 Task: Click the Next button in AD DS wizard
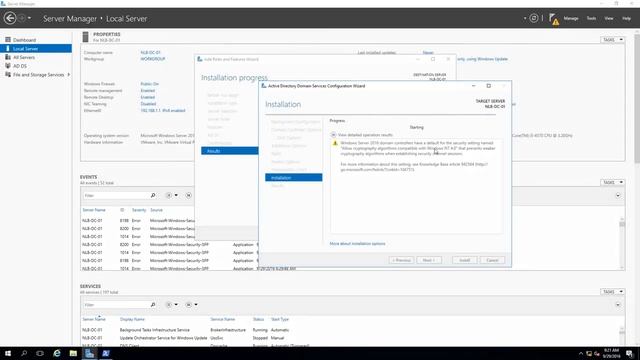429,260
